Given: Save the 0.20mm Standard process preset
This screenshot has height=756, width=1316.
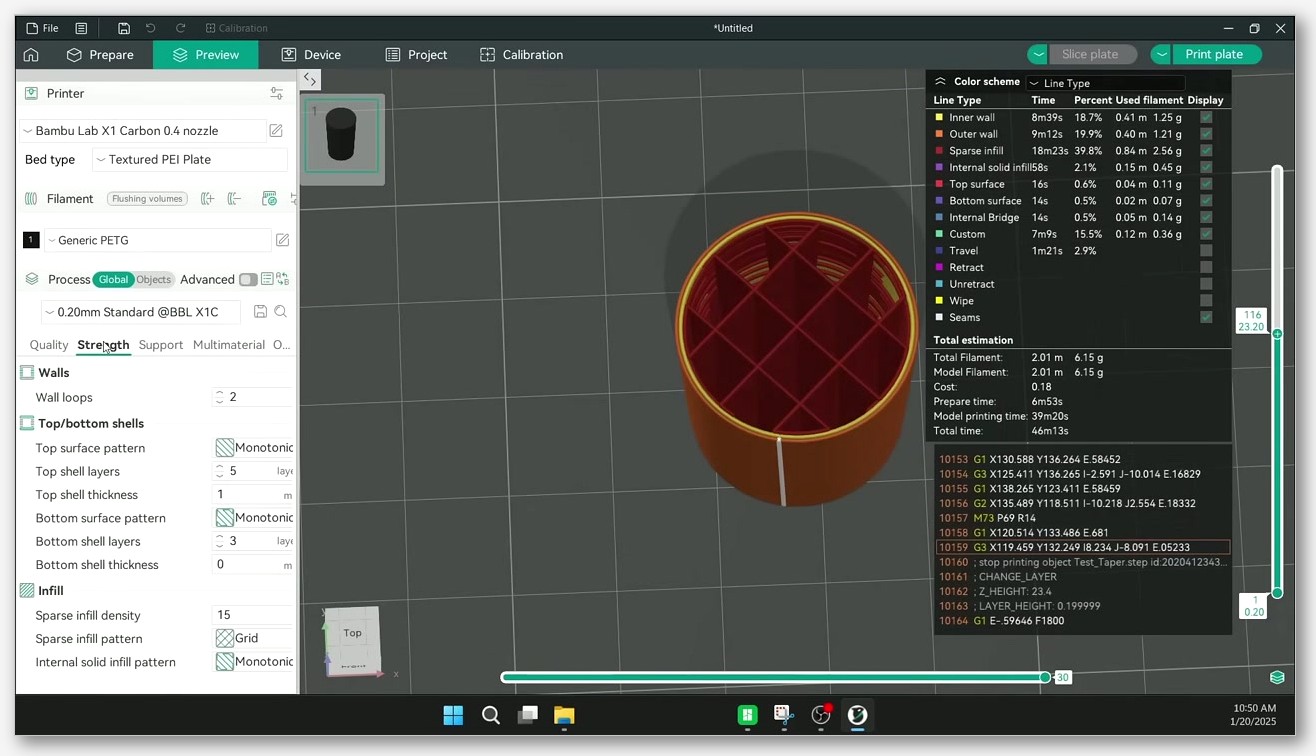Looking at the screenshot, I should click(260, 312).
